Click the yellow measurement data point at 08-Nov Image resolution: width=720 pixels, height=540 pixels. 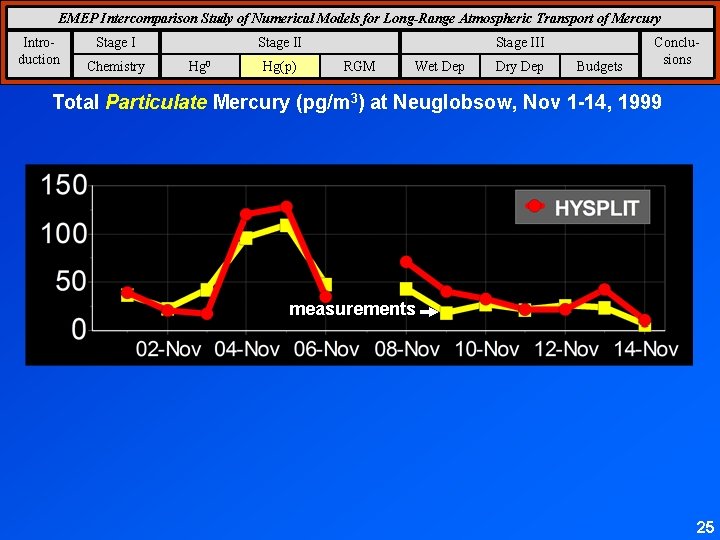coord(406,289)
